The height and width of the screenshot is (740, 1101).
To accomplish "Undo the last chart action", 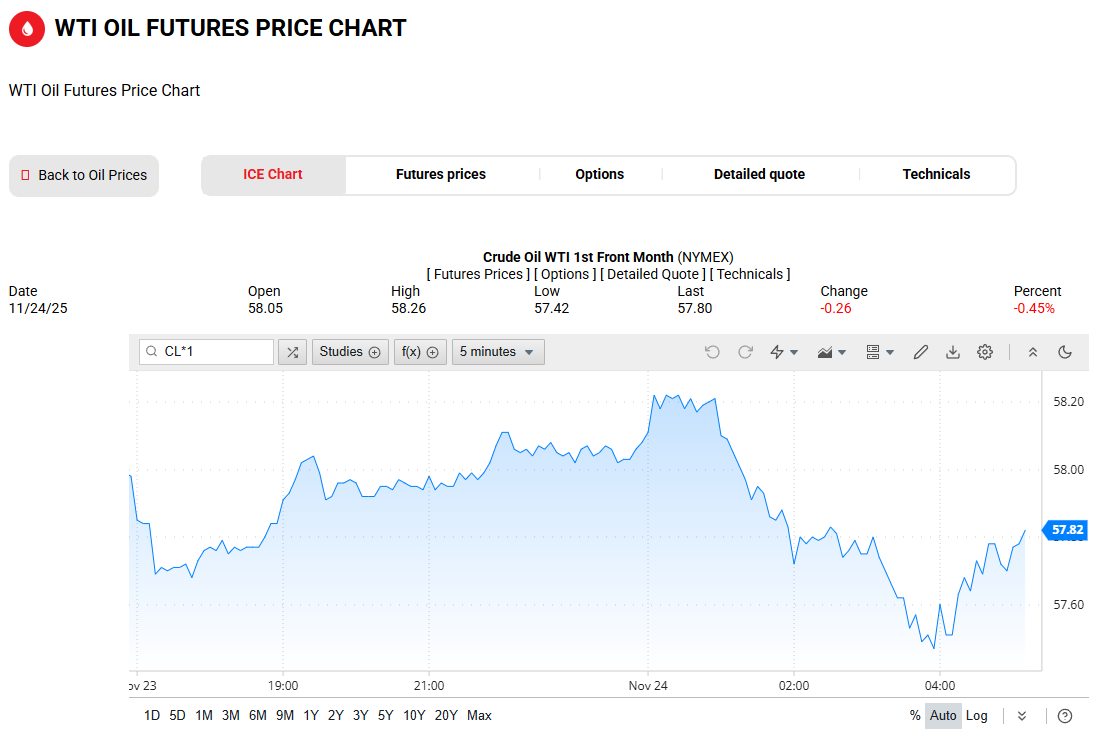I will click(x=712, y=352).
